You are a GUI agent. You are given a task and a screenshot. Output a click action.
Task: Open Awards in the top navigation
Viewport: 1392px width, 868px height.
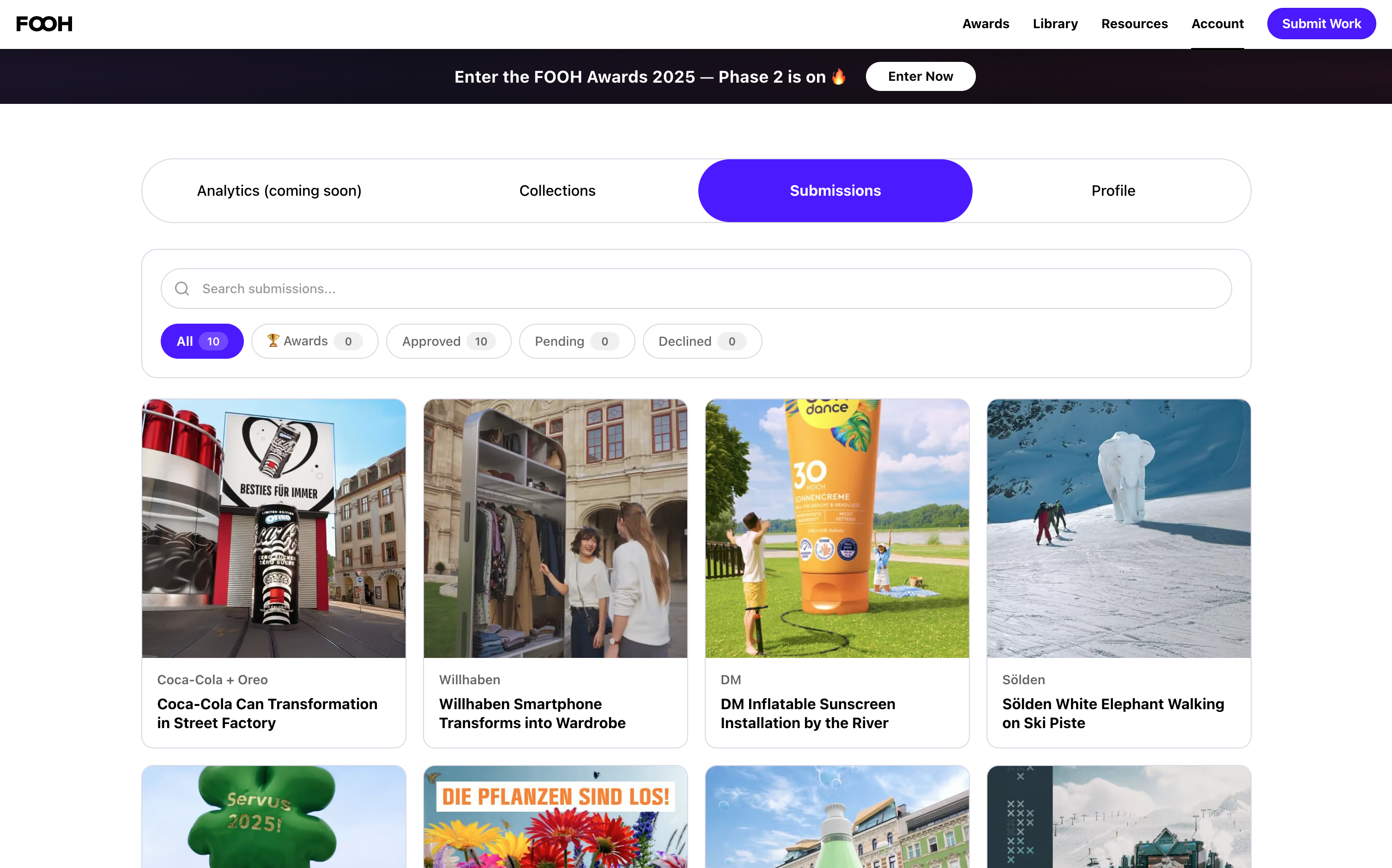coord(986,24)
